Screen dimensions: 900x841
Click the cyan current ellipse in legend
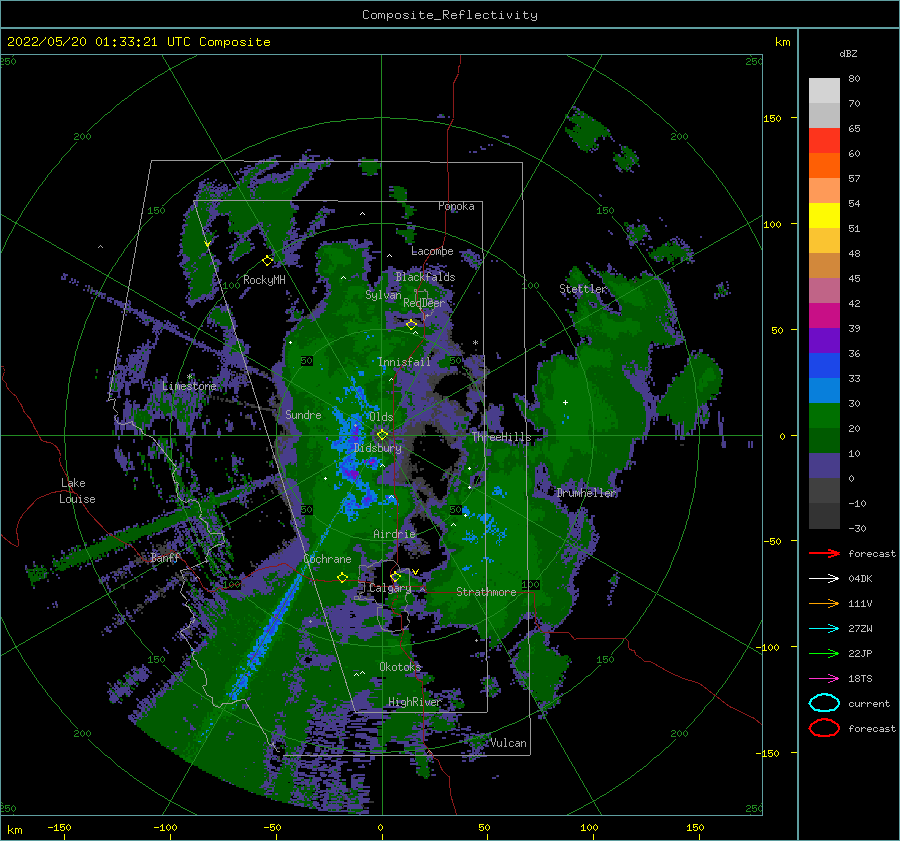(x=824, y=703)
